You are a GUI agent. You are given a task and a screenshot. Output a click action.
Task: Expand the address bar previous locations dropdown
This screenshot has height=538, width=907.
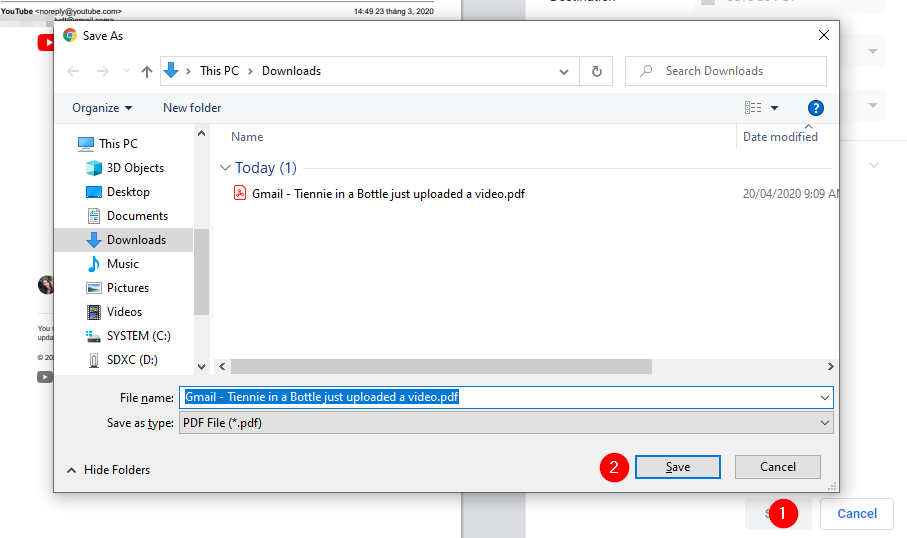566,71
